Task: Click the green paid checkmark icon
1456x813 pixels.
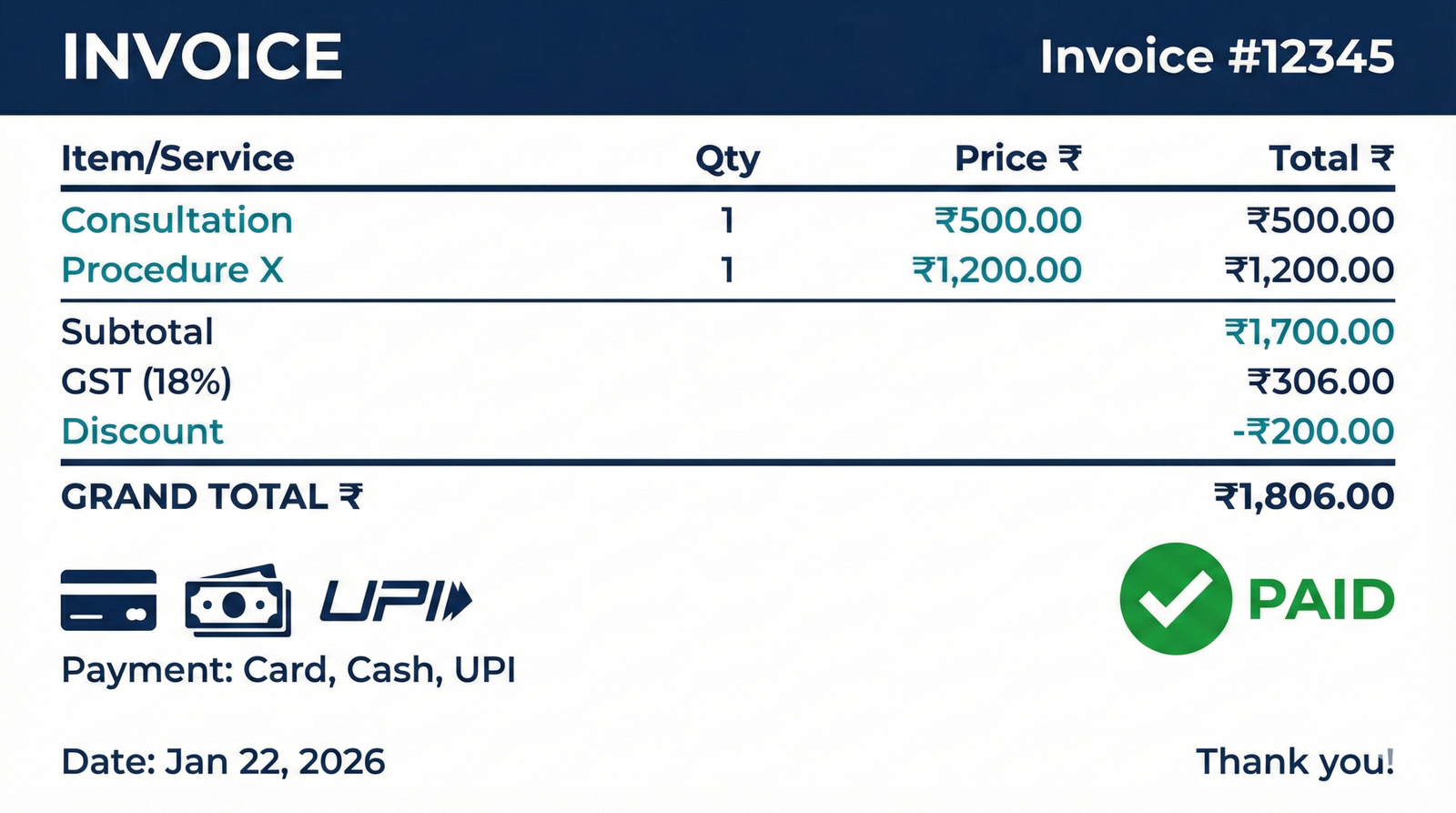Action: [x=1175, y=599]
